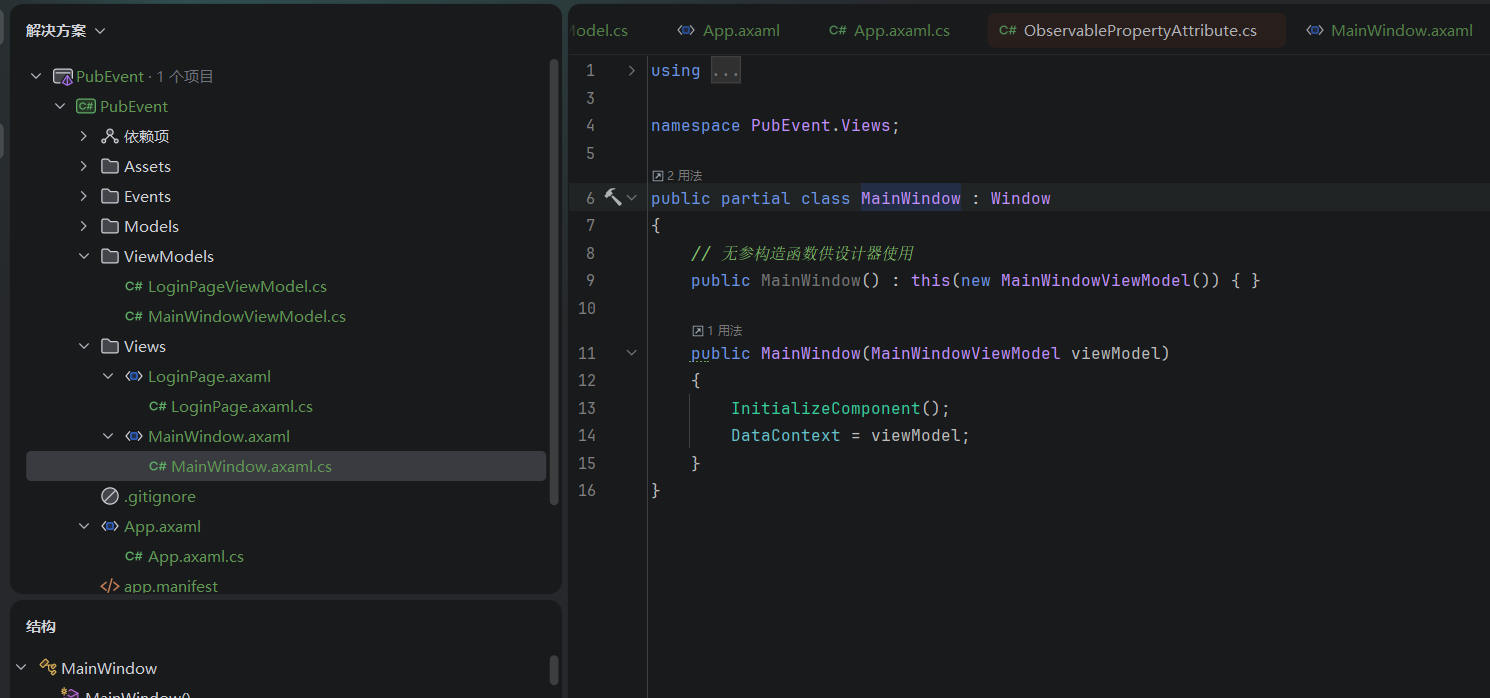Click the Models folder icon
The height and width of the screenshot is (698, 1490).
[110, 227]
